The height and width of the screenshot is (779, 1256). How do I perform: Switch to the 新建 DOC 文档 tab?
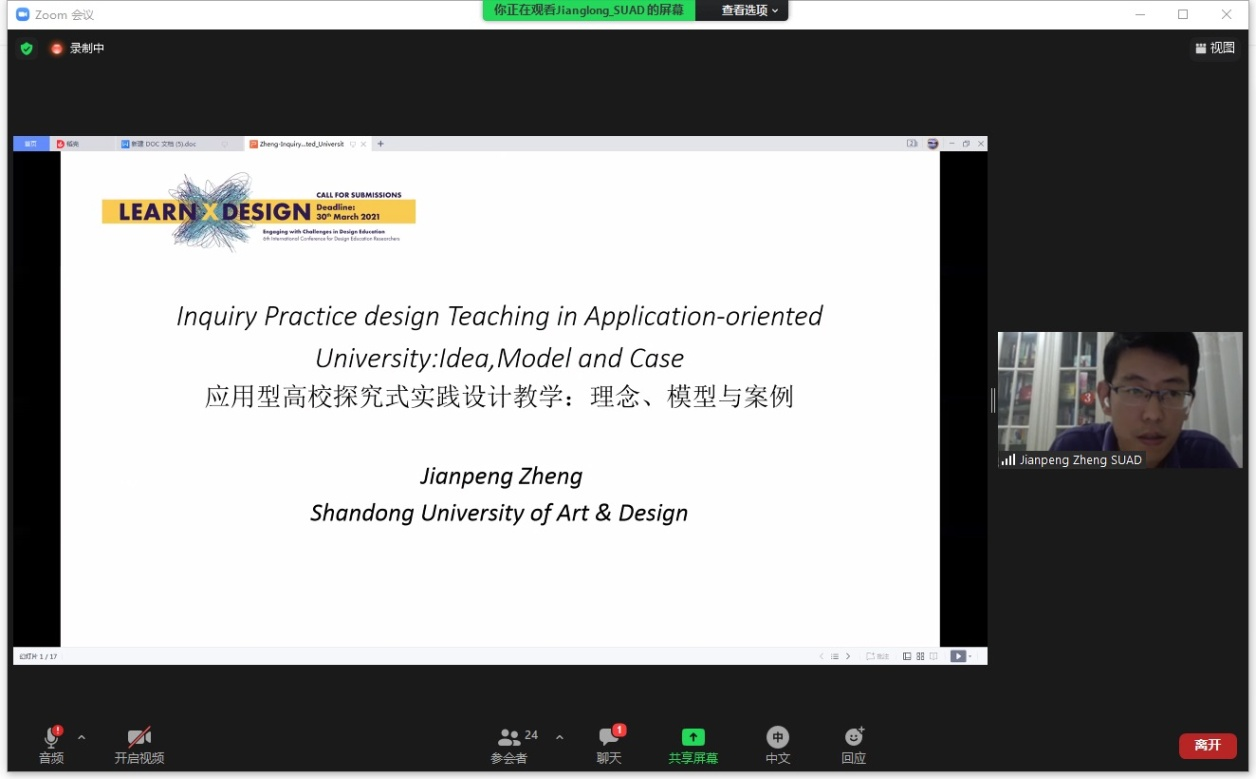(164, 144)
